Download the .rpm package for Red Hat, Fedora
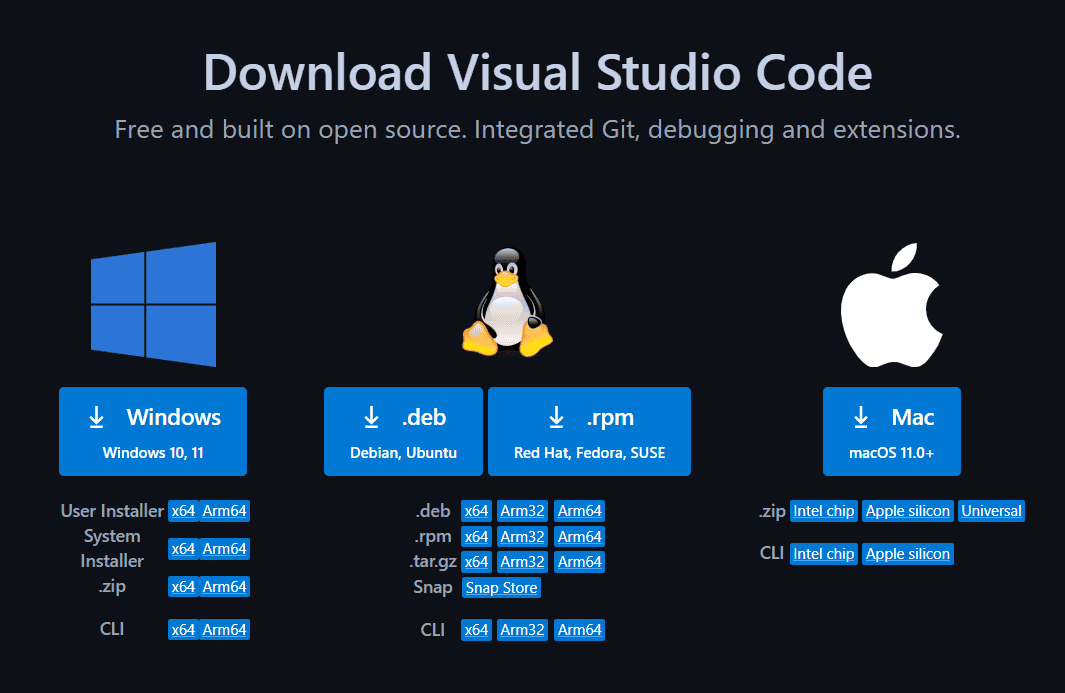The height and width of the screenshot is (693, 1065). click(x=589, y=431)
